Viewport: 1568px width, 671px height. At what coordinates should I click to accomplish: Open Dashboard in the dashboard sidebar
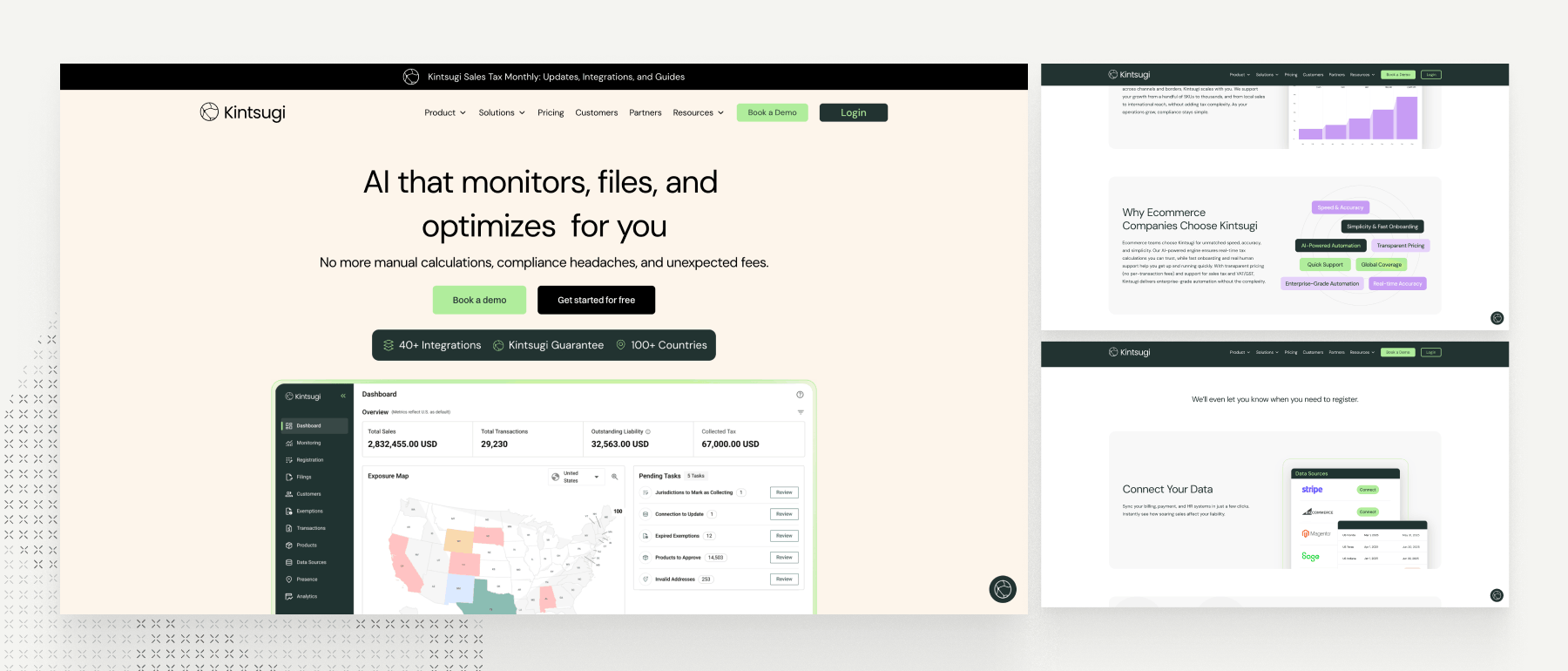point(314,426)
